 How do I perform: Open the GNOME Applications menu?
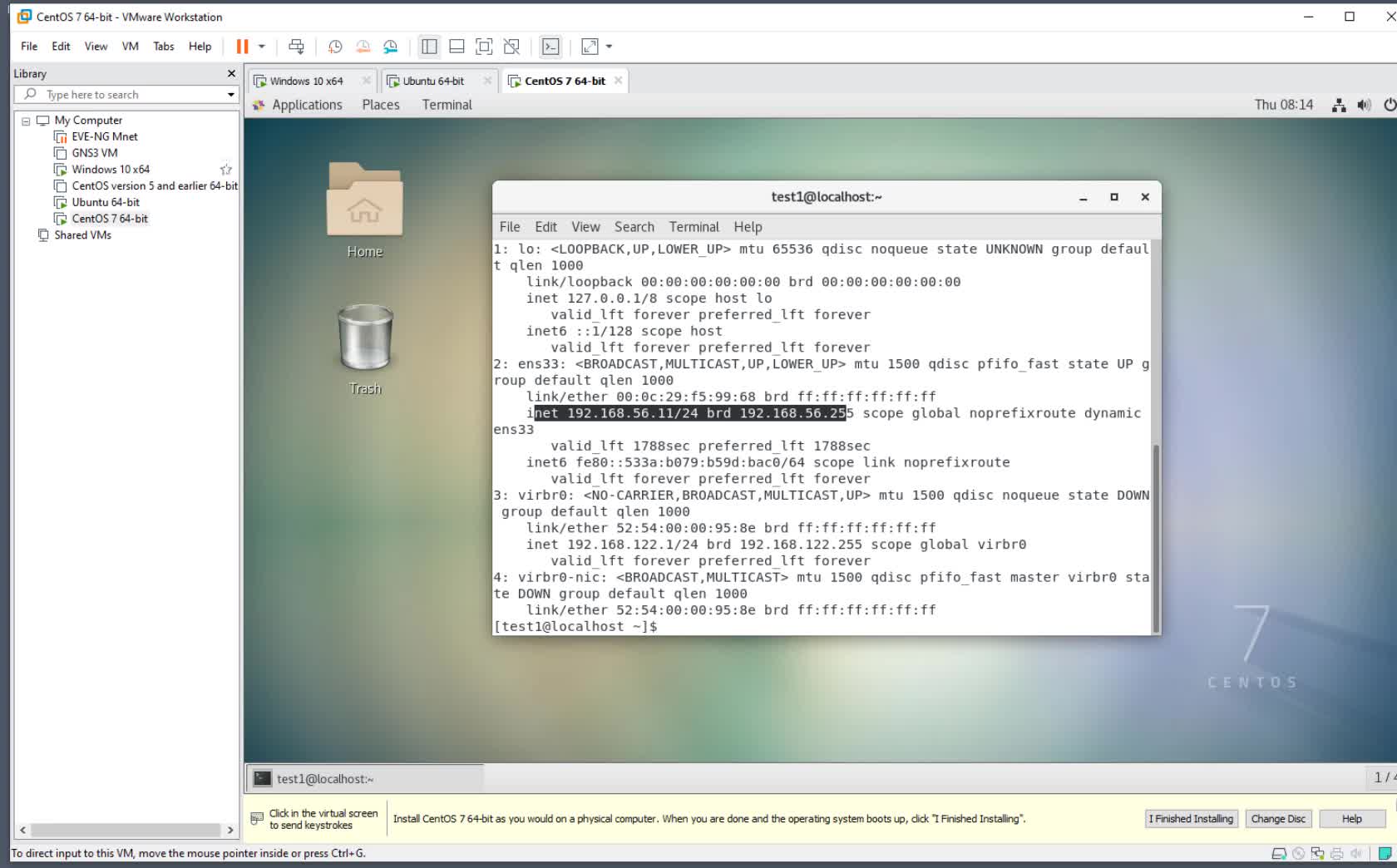(x=307, y=105)
